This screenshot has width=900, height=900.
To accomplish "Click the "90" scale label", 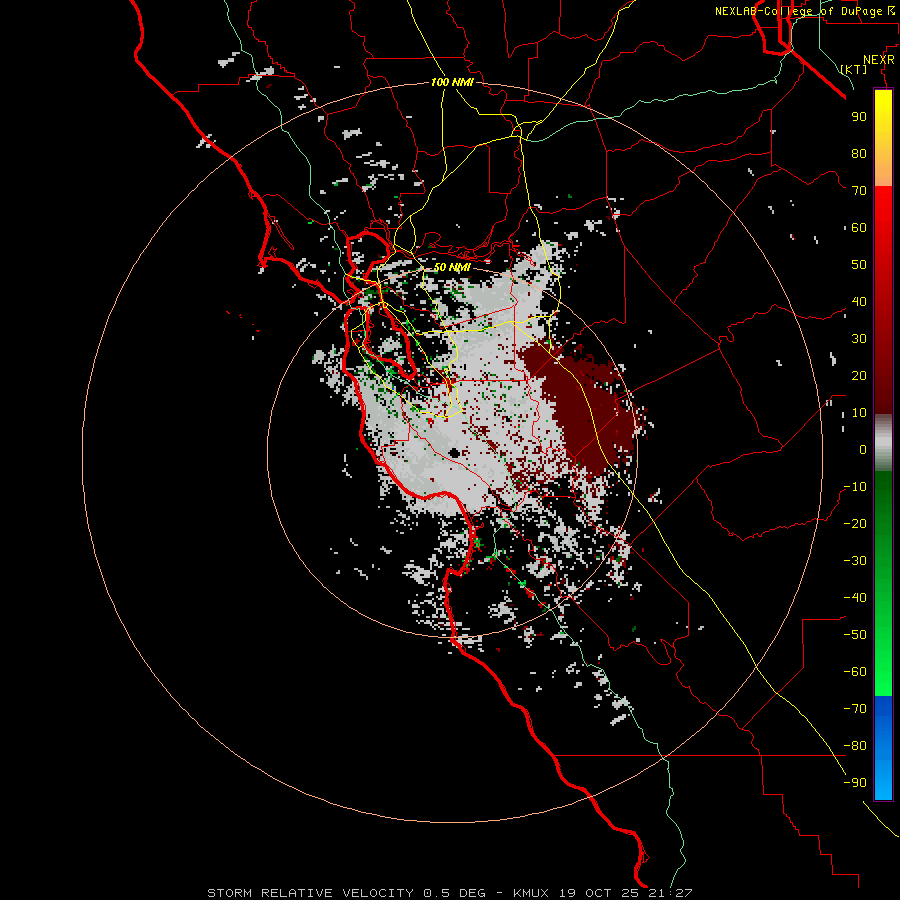I will [x=859, y=117].
